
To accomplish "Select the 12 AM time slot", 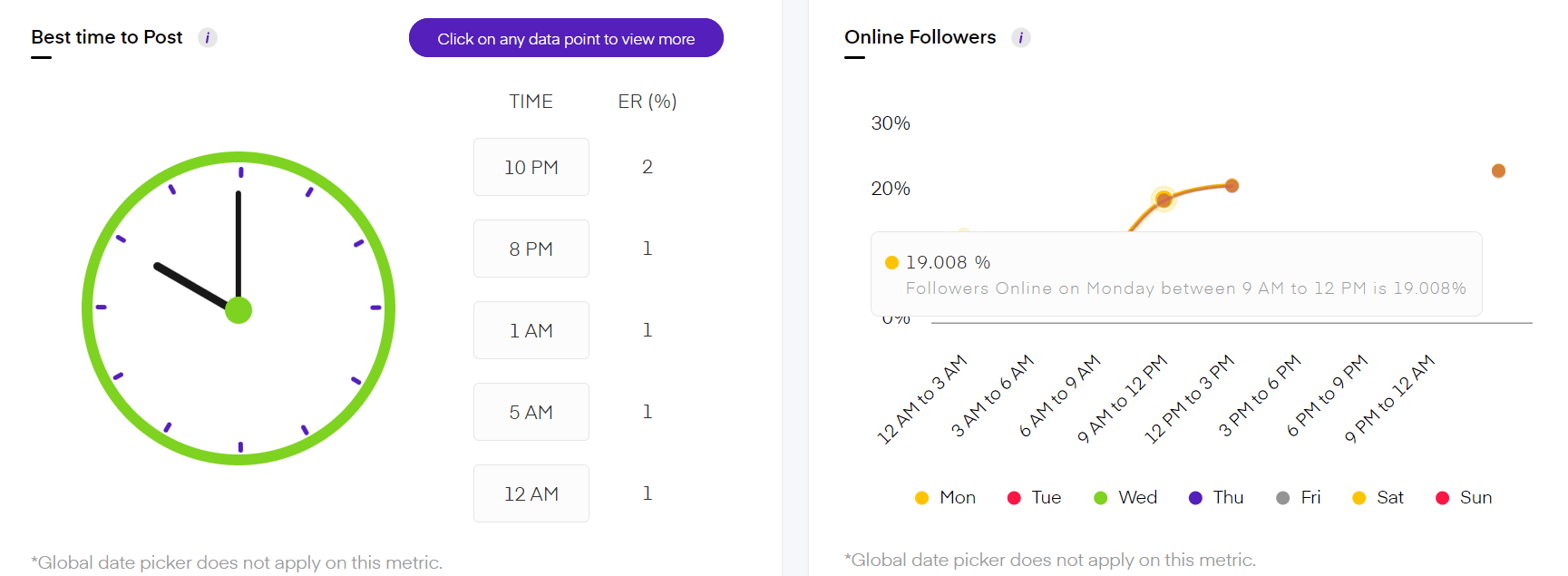I will (x=531, y=493).
